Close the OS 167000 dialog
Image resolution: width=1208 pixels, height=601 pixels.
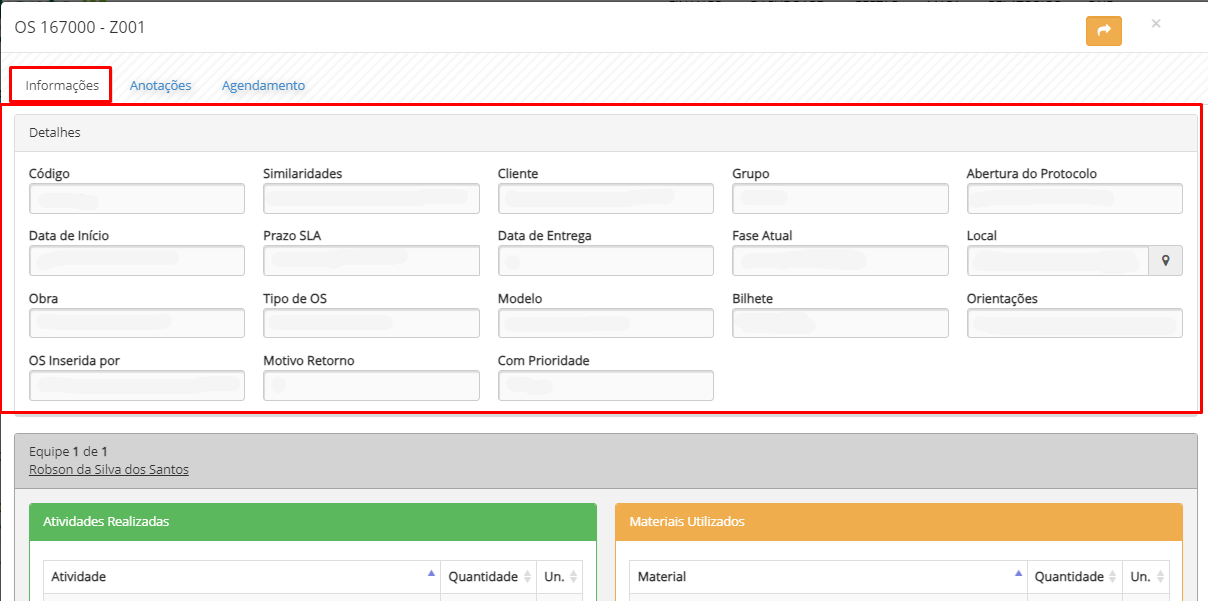(1156, 24)
